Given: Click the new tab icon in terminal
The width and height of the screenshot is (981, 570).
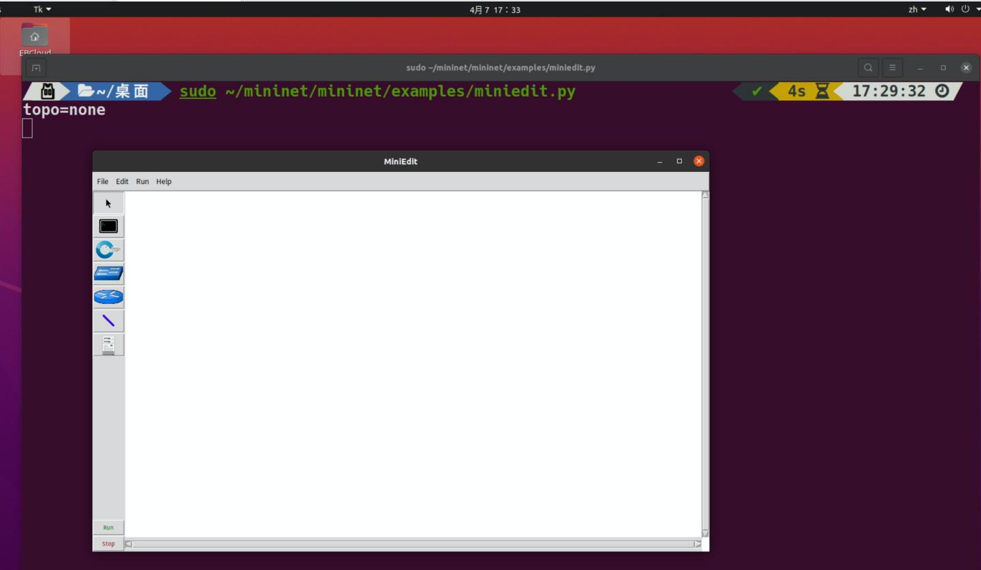Looking at the screenshot, I should pos(36,68).
